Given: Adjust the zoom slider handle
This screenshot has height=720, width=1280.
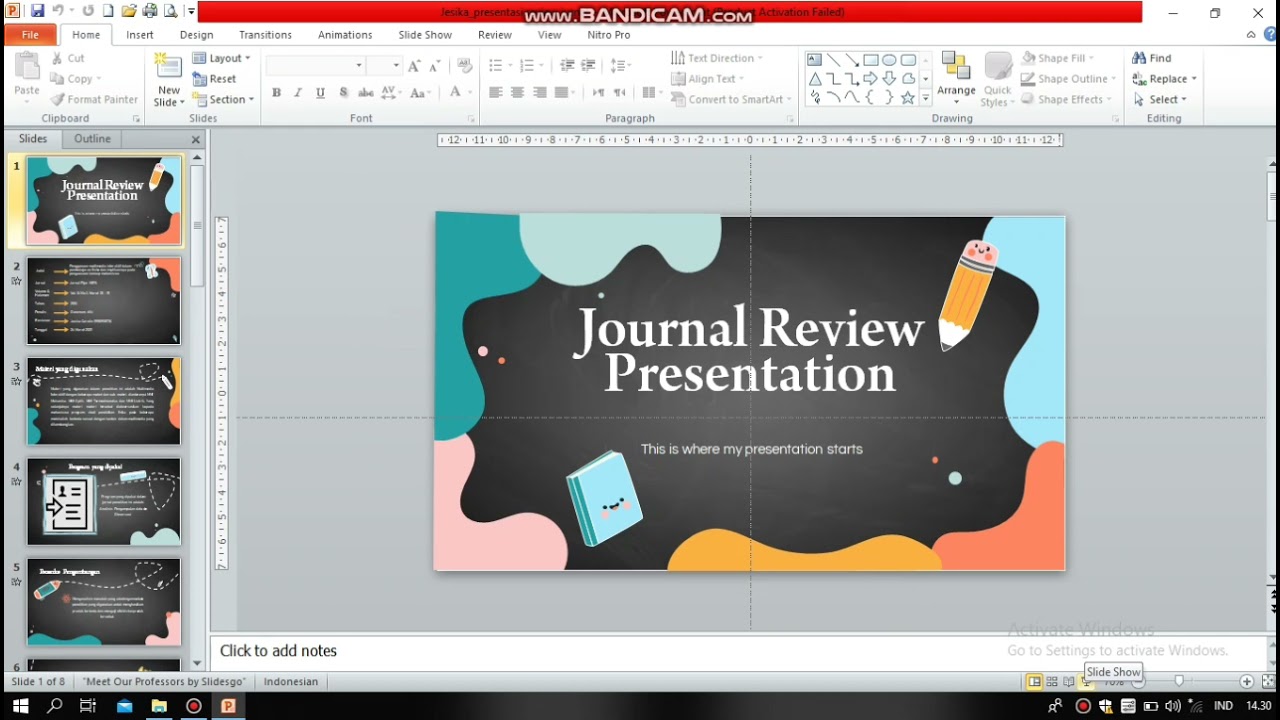Looking at the screenshot, I should 1179,681.
